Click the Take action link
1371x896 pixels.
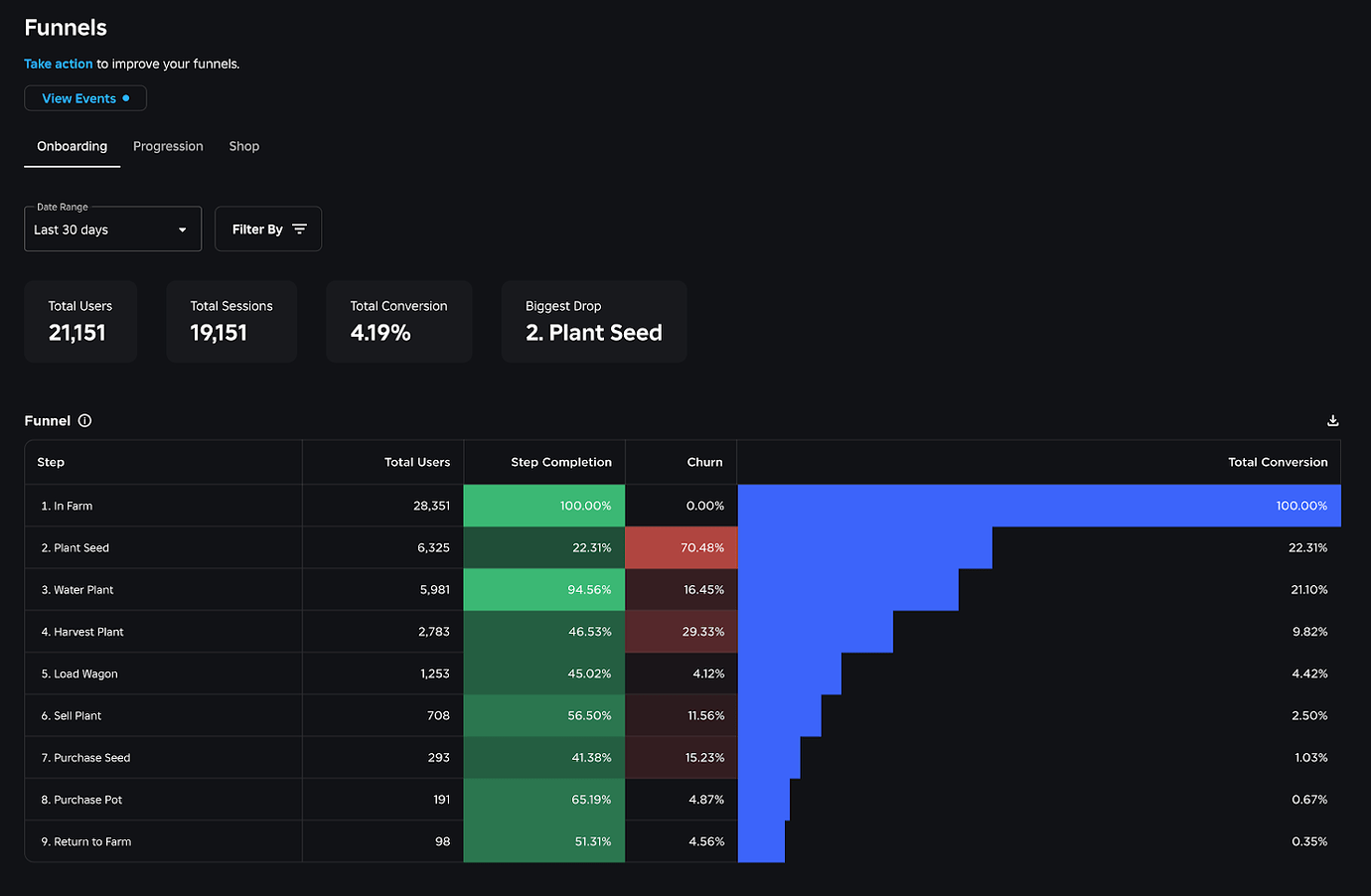(58, 63)
